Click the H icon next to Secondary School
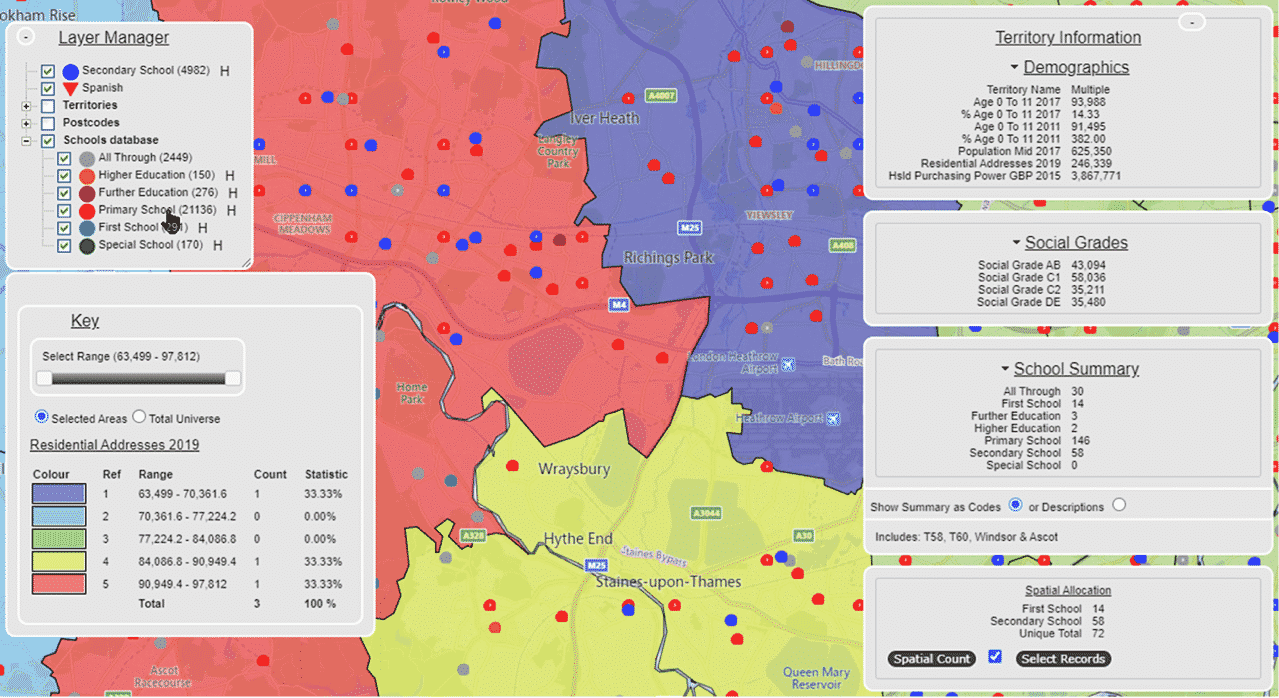The image size is (1279, 698). [224, 71]
